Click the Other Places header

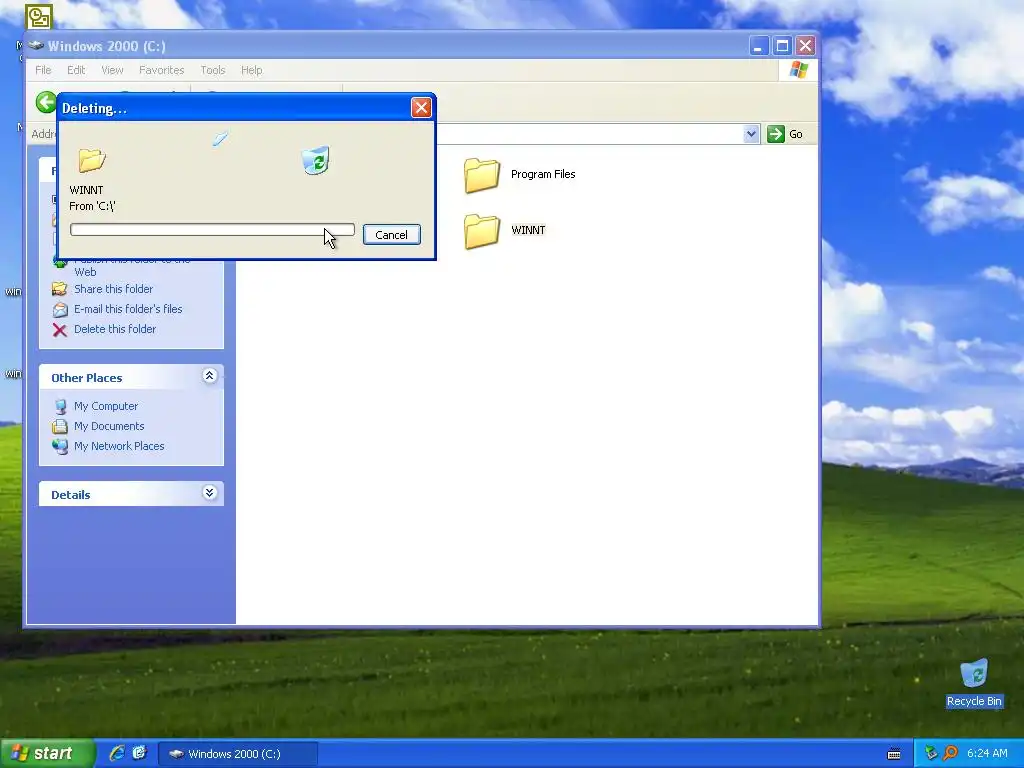coord(131,377)
